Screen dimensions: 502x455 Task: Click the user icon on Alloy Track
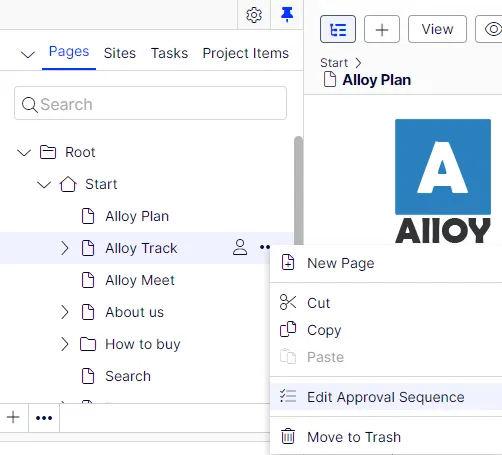point(240,247)
